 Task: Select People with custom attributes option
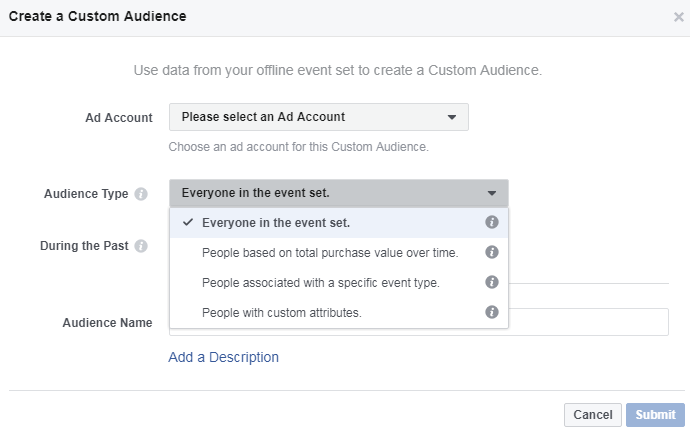click(x=281, y=312)
